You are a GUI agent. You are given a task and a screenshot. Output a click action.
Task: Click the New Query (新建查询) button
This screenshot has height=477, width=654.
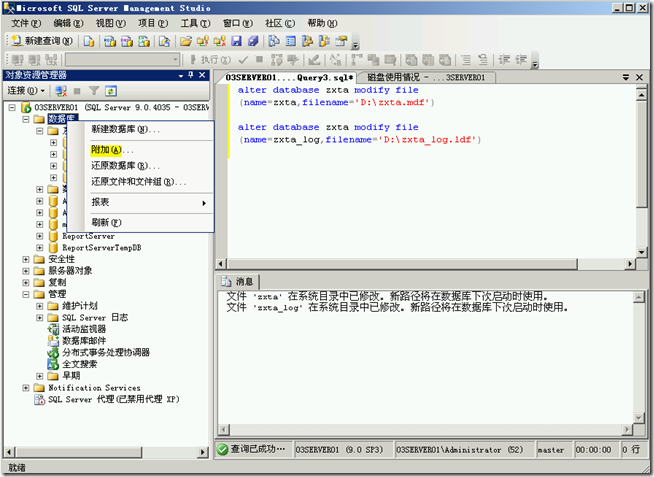point(42,41)
